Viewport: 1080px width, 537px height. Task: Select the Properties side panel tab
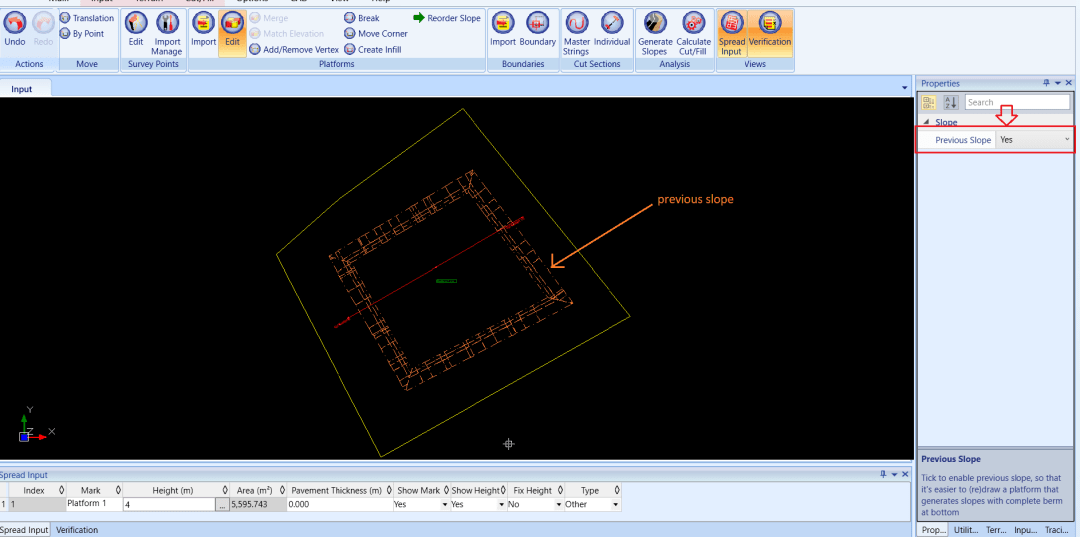tap(934, 530)
